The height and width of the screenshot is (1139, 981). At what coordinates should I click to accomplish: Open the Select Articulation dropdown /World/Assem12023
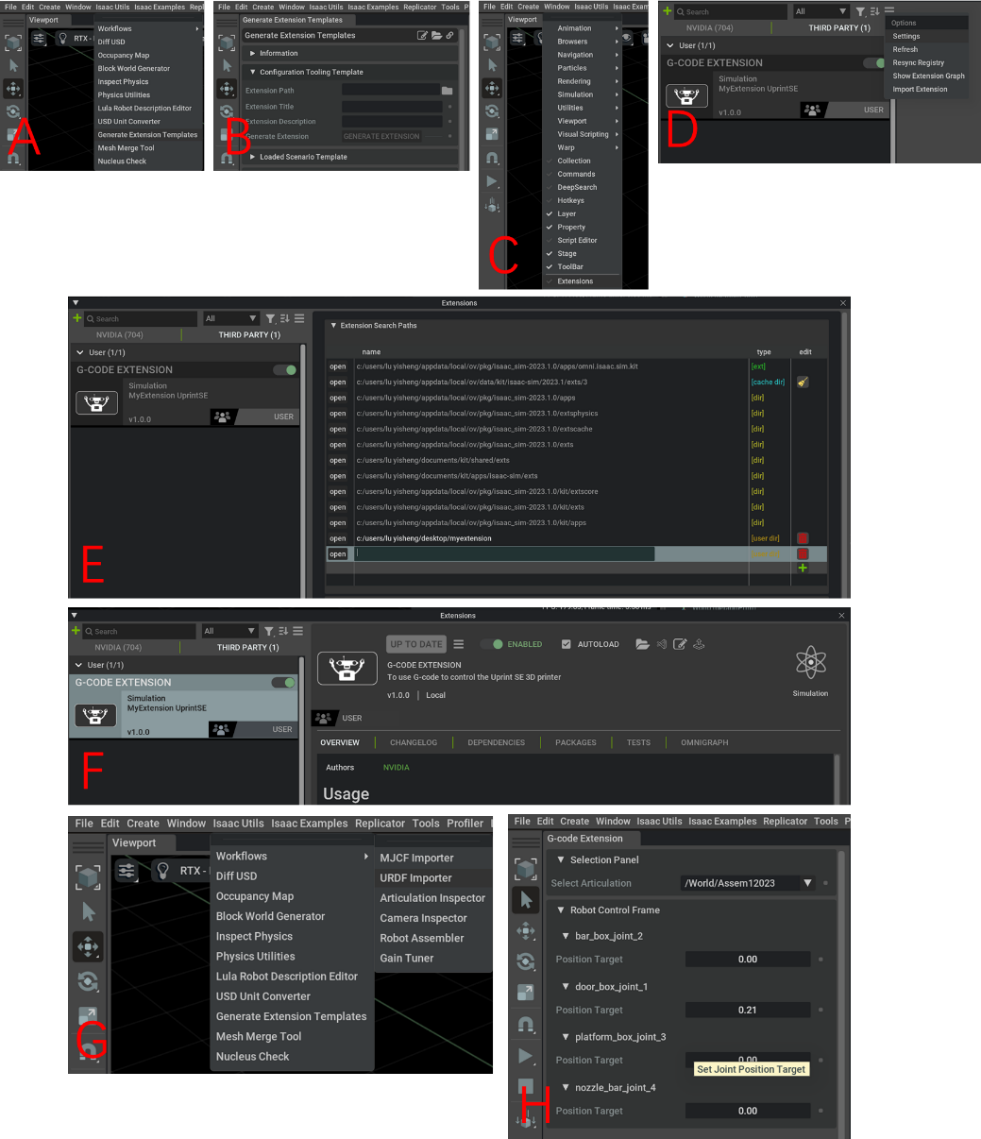(x=746, y=883)
